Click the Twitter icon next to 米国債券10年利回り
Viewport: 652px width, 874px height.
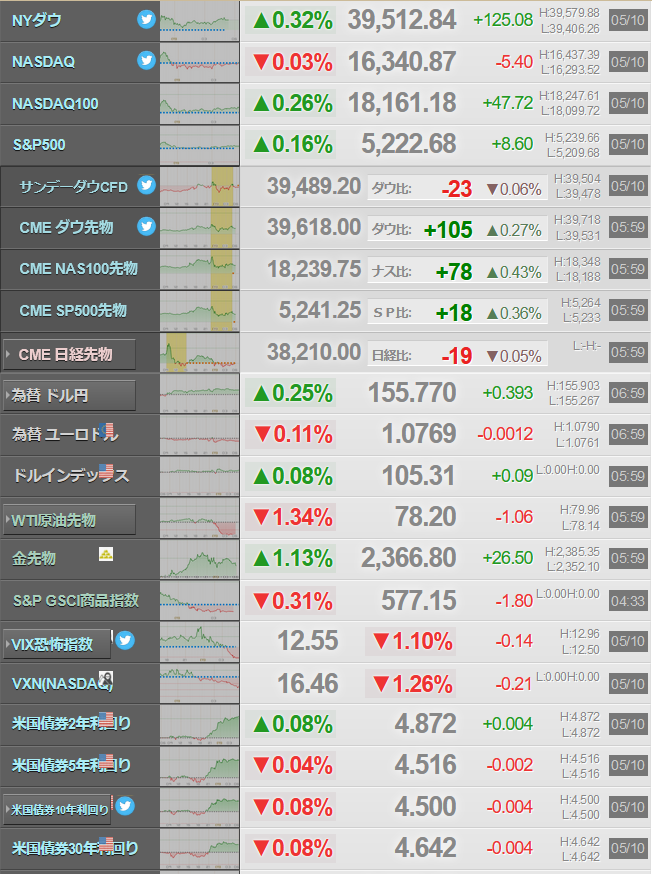pyautogui.click(x=125, y=806)
